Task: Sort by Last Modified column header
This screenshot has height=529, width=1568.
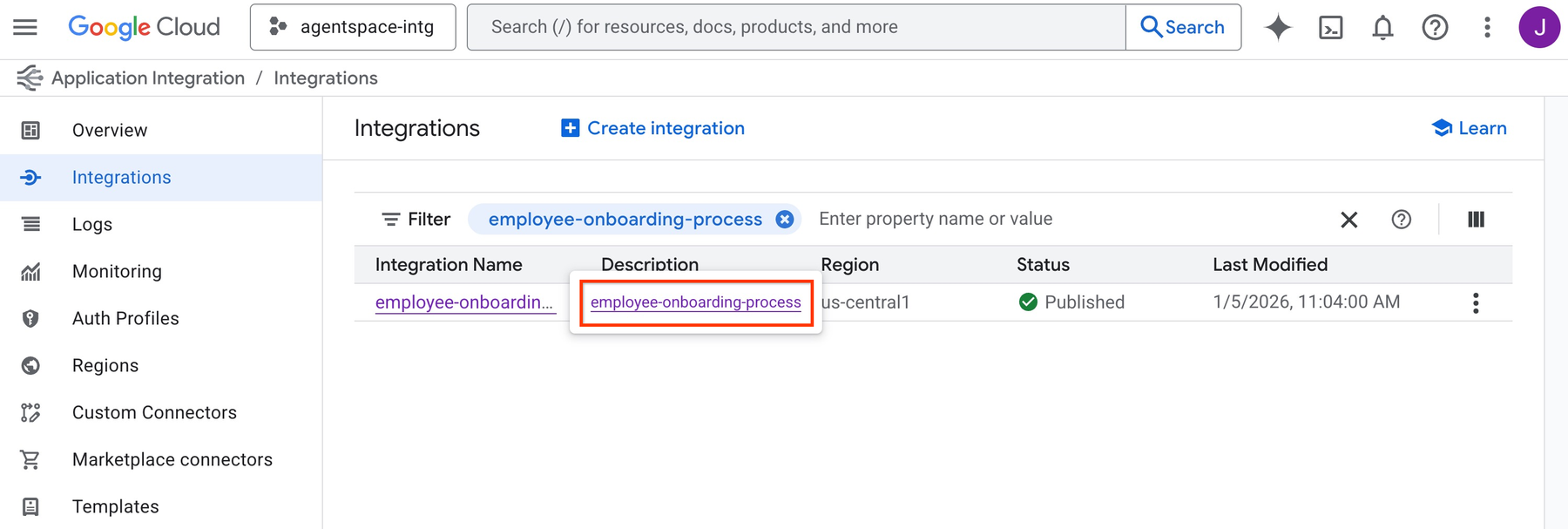Action: 1270,264
